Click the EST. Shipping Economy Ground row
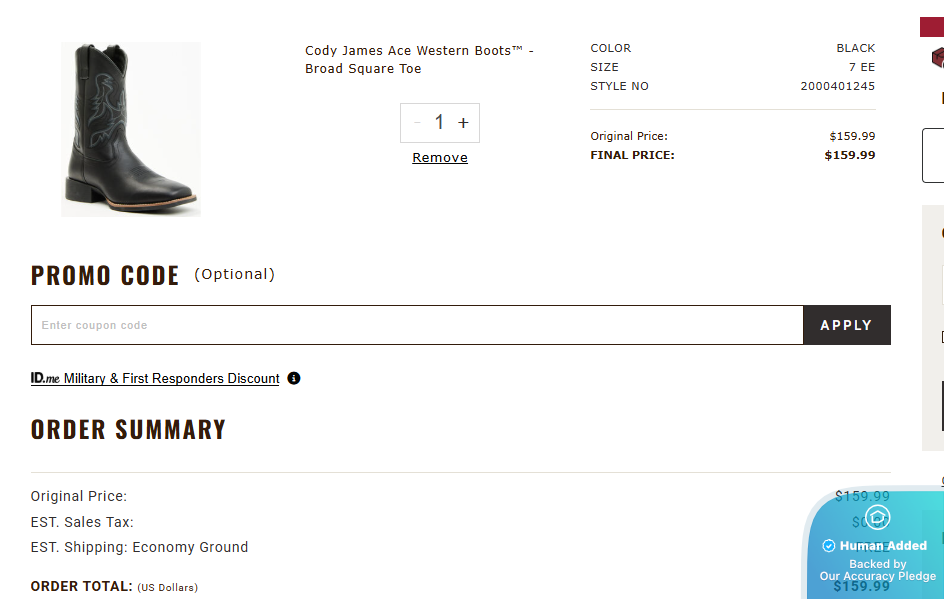Viewport: 944px width, 599px height. coord(139,547)
